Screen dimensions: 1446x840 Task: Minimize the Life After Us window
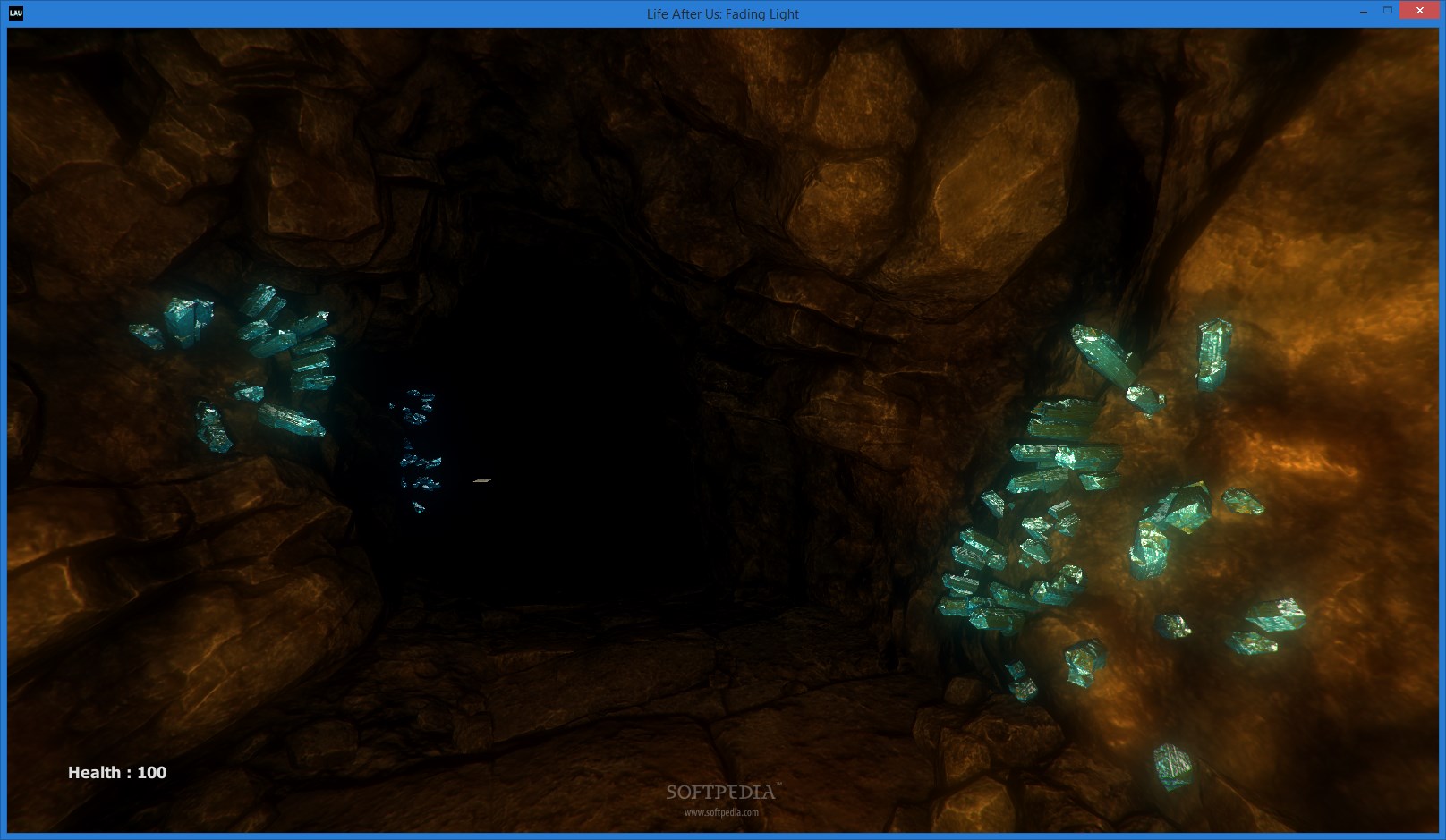pyautogui.click(x=1363, y=12)
